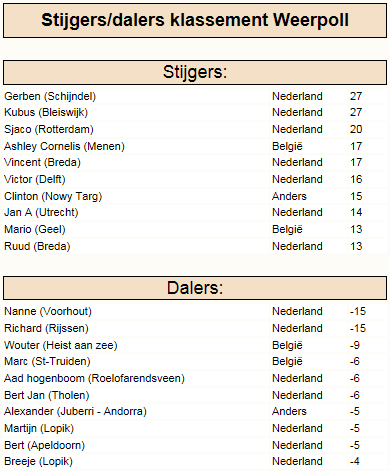Select Mario (Geel) name cell
This screenshot has width=390, height=471.
pyautogui.click(x=35, y=229)
